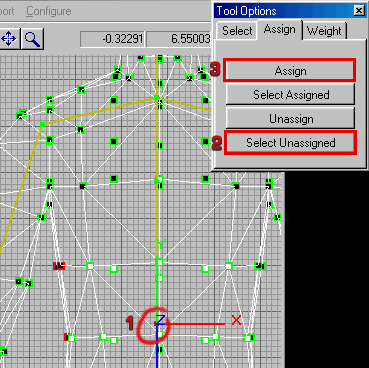Click the -0.32291 coordinate field
The width and height of the screenshot is (369, 368).
(112, 39)
